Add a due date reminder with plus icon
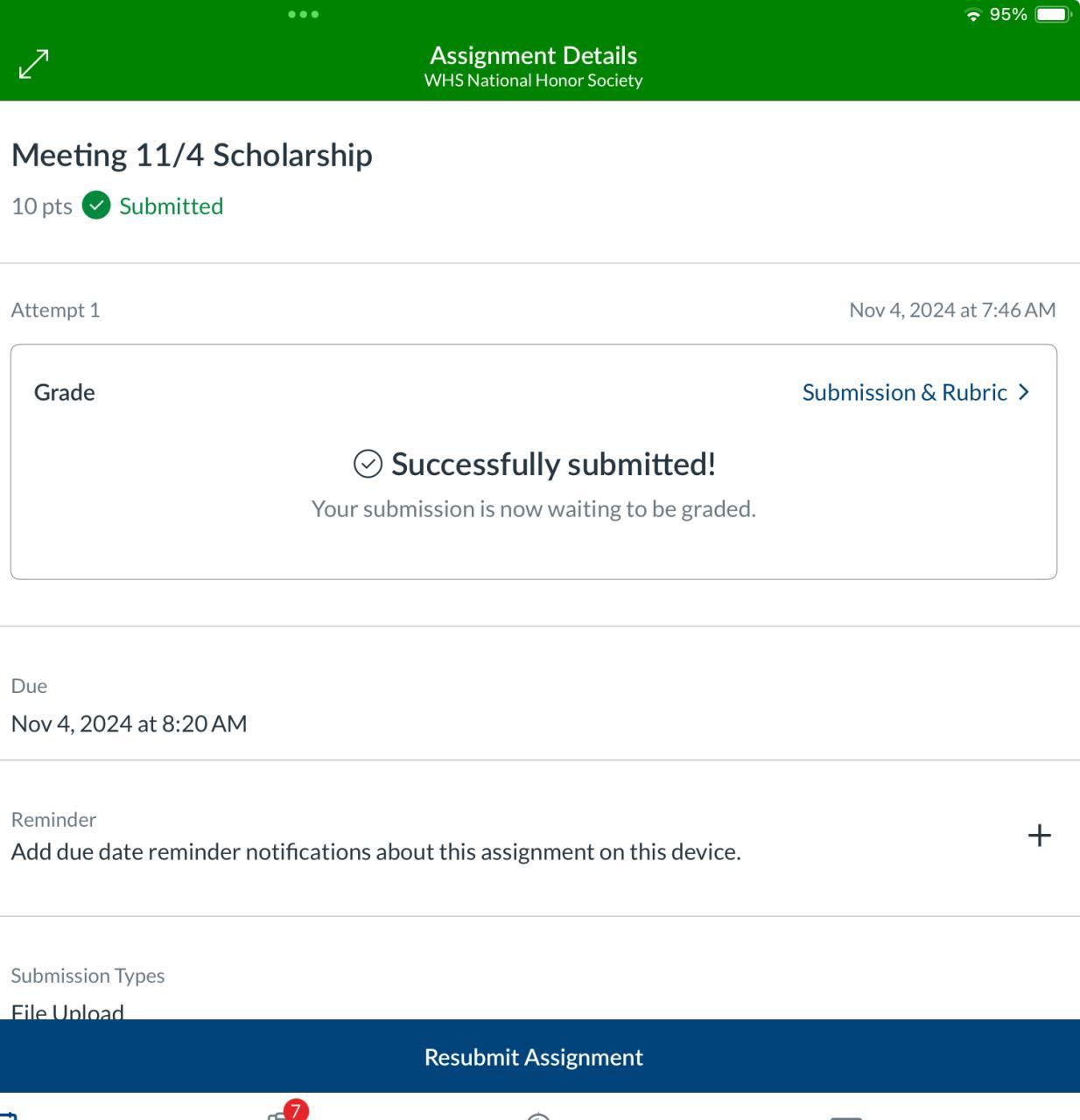Image resolution: width=1080 pixels, height=1120 pixels. click(1039, 836)
